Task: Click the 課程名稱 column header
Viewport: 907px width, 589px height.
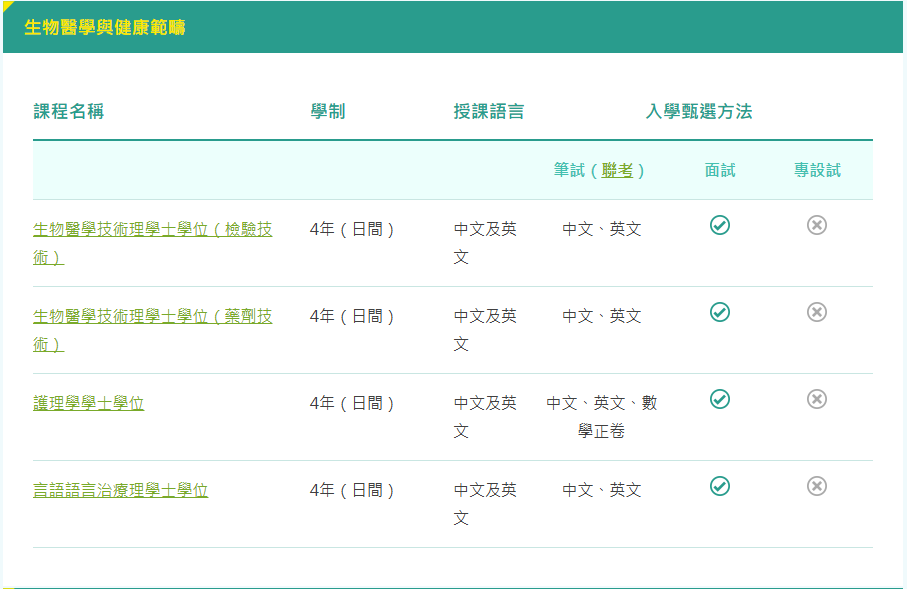Action: click(x=68, y=112)
